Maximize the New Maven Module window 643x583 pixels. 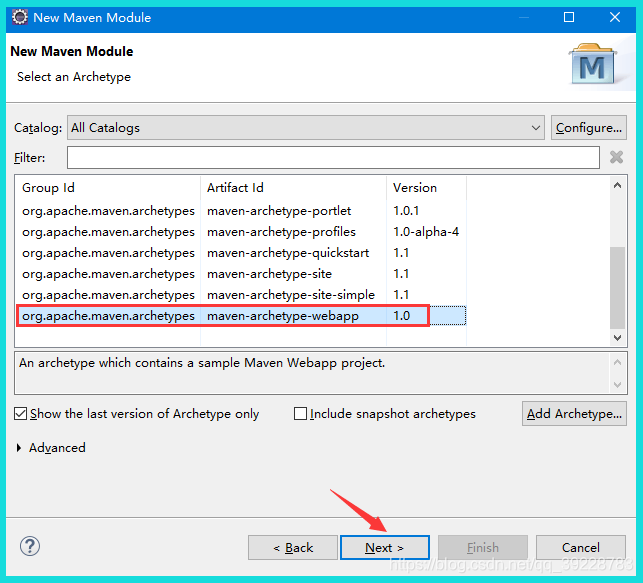[569, 17]
